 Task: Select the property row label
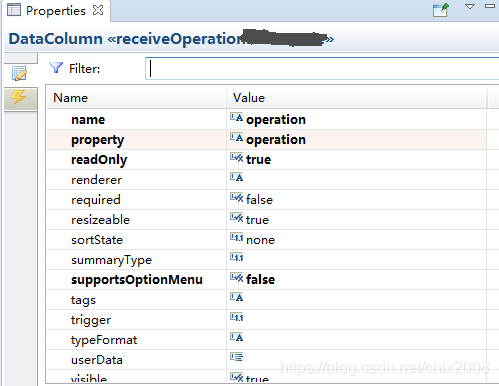click(x=97, y=140)
